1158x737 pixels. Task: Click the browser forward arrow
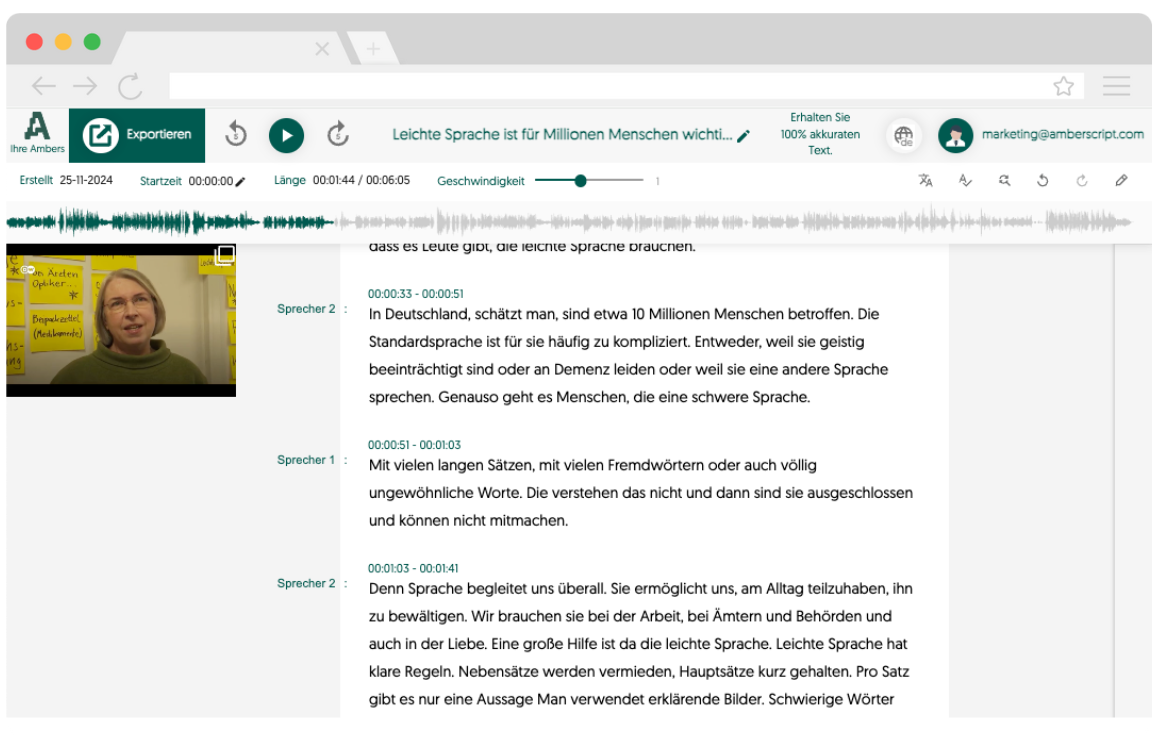click(85, 86)
